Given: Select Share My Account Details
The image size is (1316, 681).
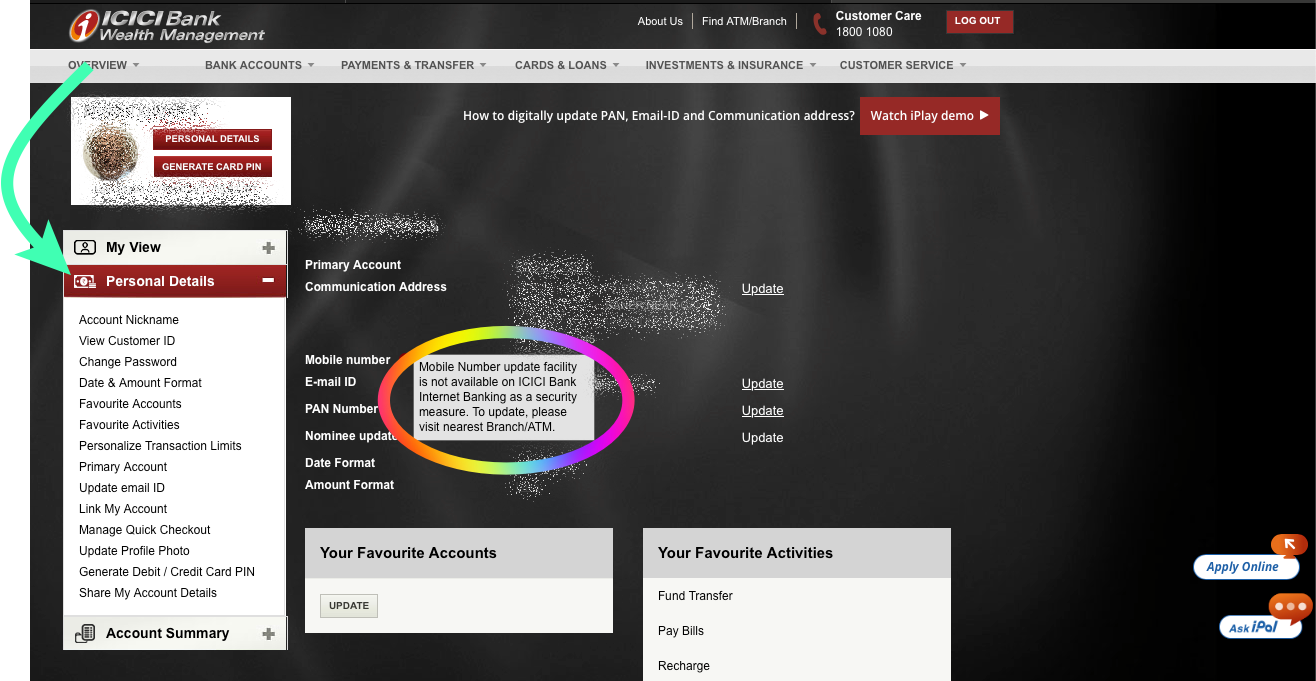Looking at the screenshot, I should 148,593.
